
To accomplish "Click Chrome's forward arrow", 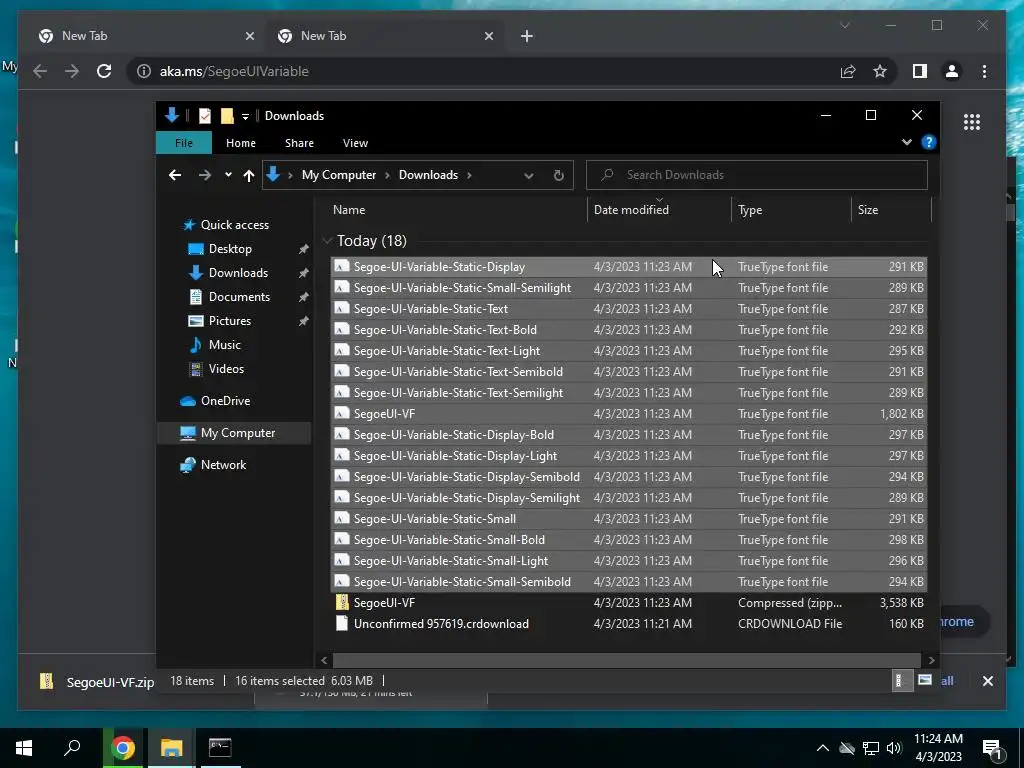I will point(72,71).
